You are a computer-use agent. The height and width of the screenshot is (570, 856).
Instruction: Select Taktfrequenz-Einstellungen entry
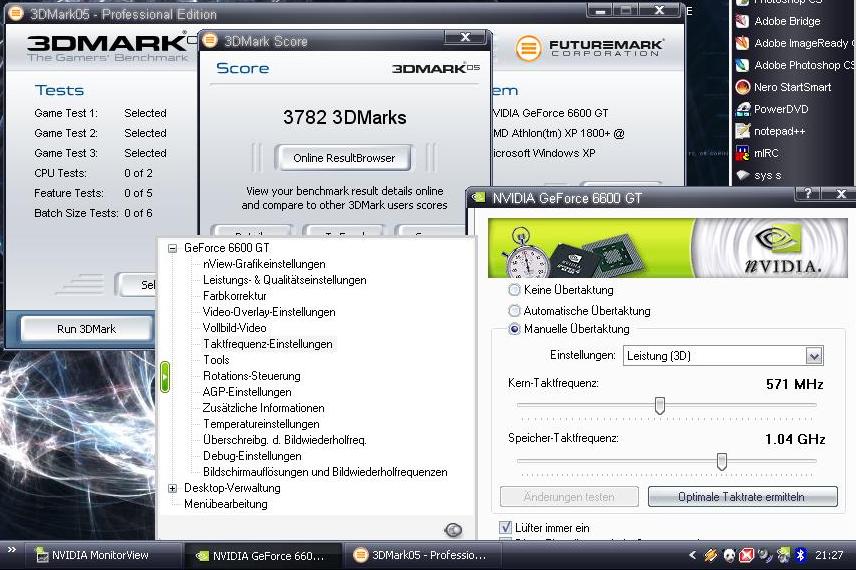pos(268,344)
